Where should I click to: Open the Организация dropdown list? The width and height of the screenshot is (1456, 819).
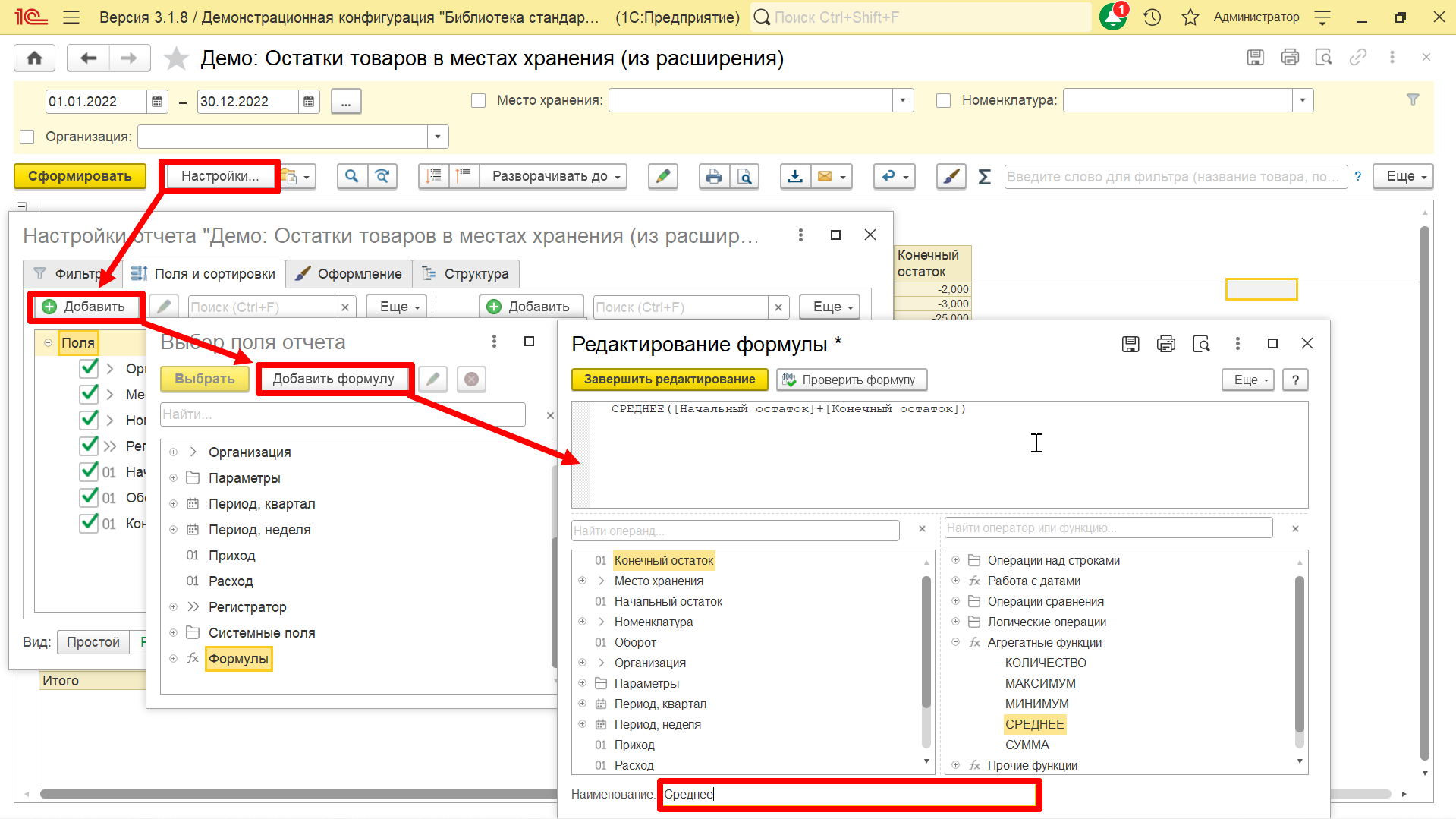click(x=438, y=137)
